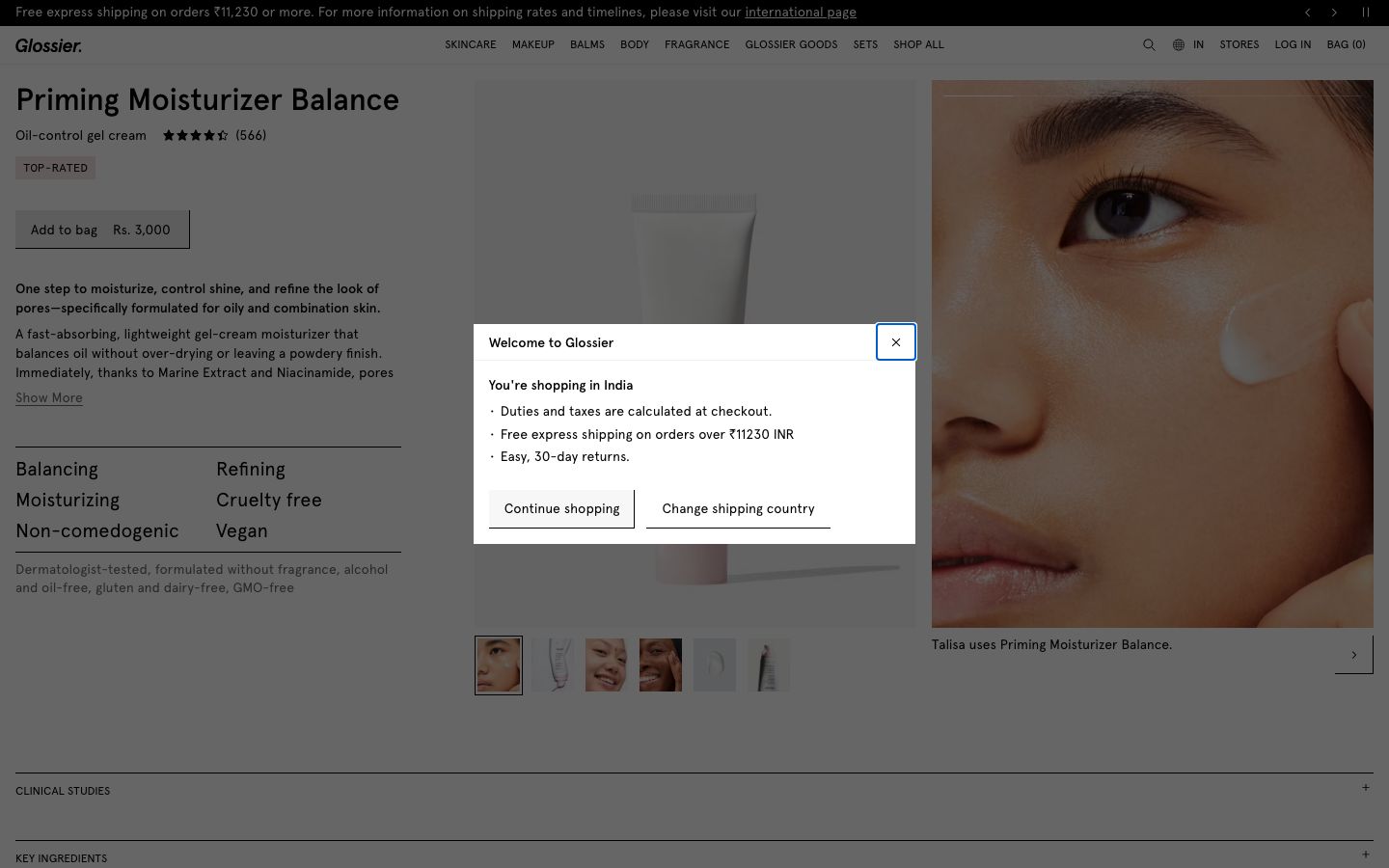The width and height of the screenshot is (1389, 868).
Task: Expand the CLINICAL STUDIES section
Action: (694, 791)
